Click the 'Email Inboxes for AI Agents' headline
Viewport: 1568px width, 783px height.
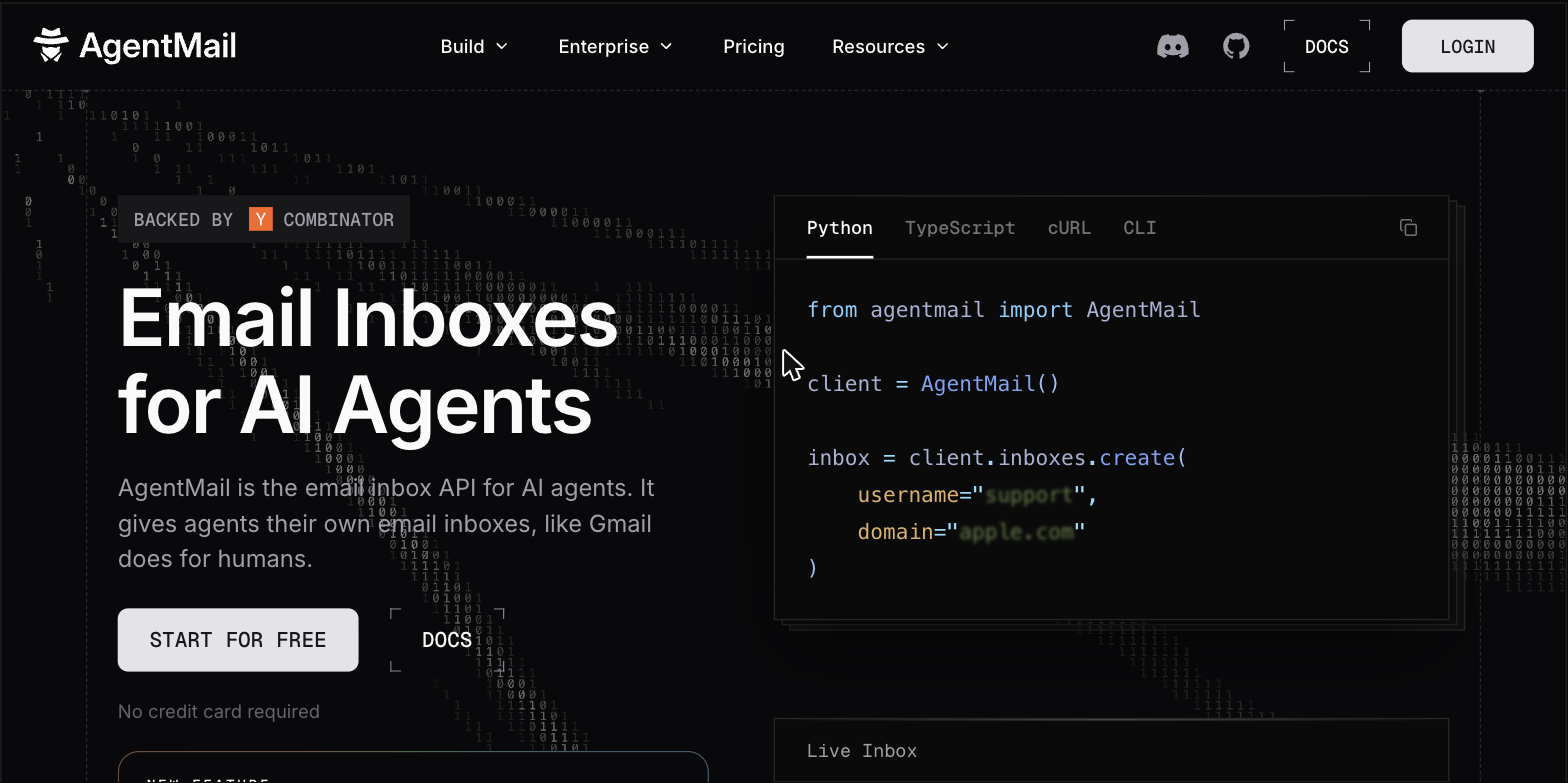pyautogui.click(x=368, y=362)
